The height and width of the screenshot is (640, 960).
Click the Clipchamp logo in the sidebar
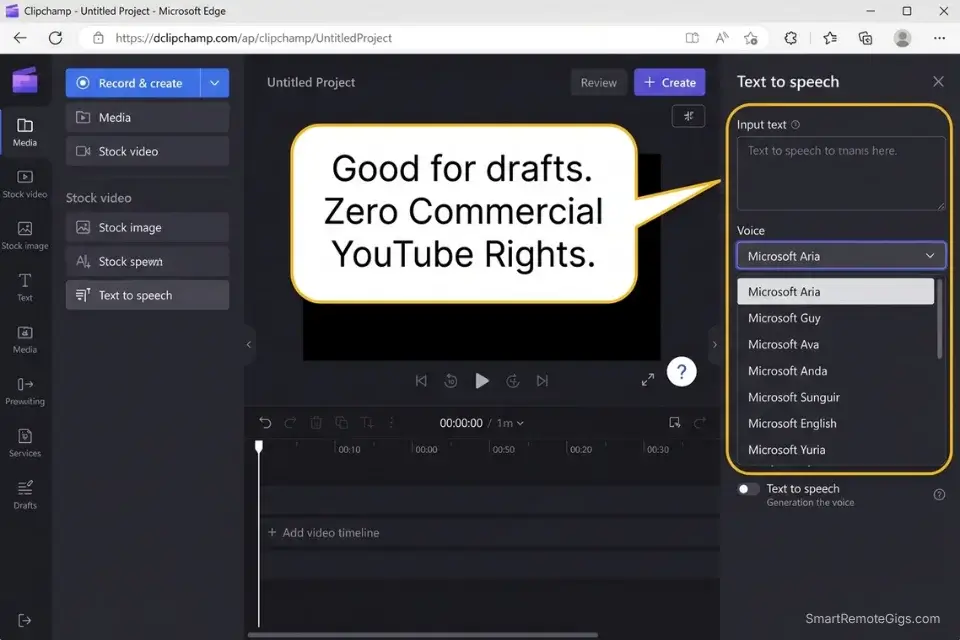click(25, 80)
